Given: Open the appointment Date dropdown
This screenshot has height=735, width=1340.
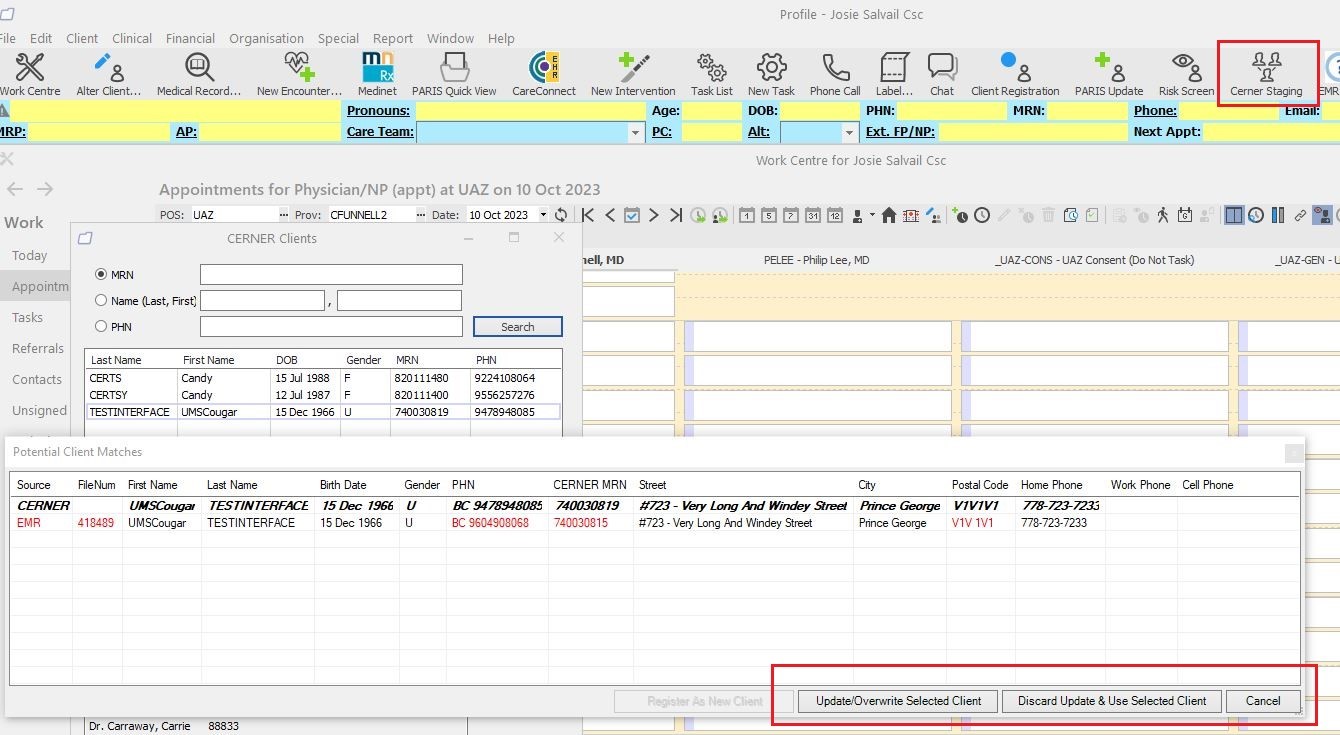Looking at the screenshot, I should pos(543,214).
